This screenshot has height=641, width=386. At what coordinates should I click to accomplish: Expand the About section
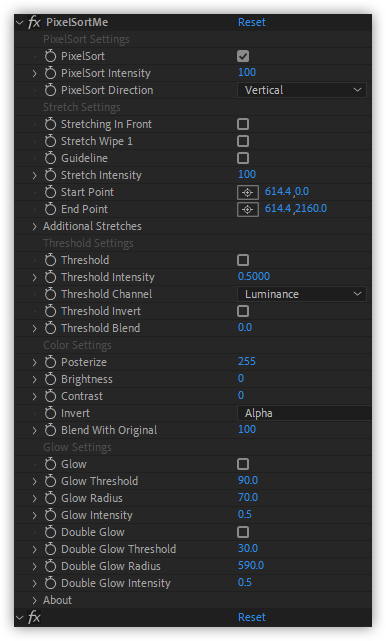point(35,600)
